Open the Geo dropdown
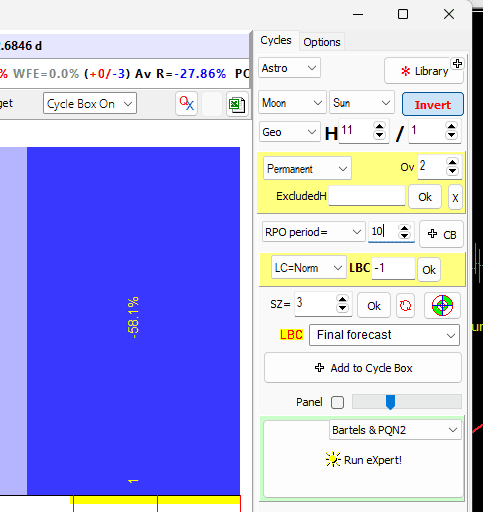 [290, 132]
